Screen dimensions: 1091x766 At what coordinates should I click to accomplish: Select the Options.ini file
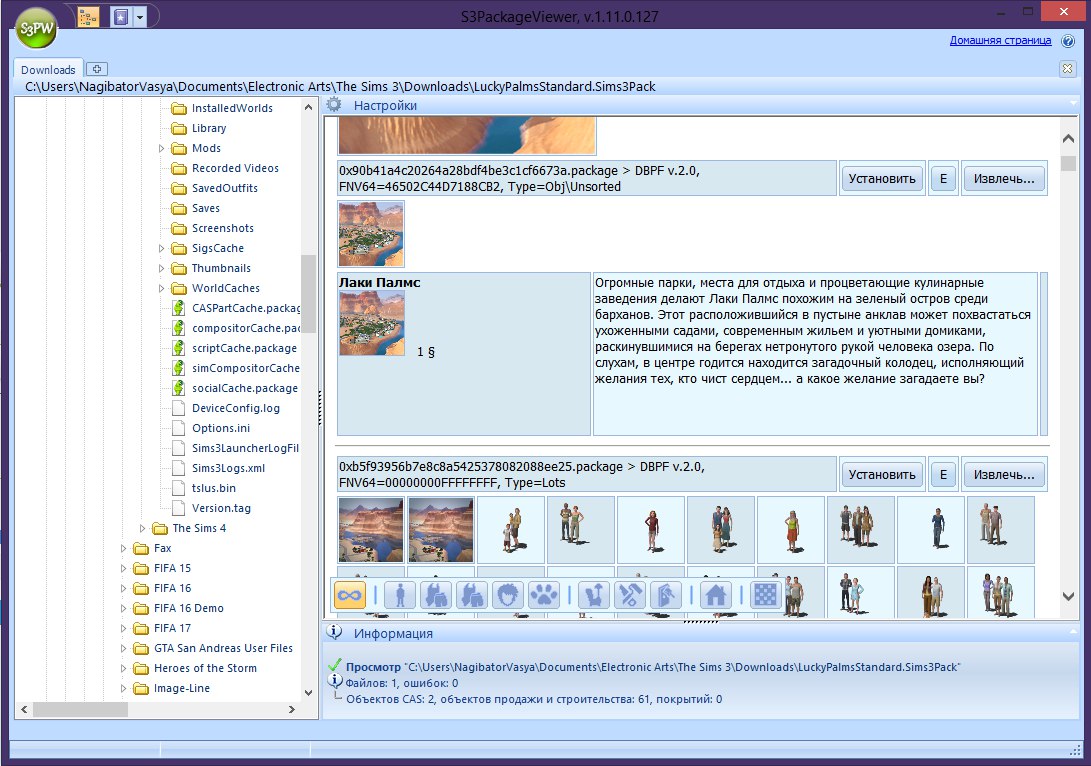click(x=221, y=428)
